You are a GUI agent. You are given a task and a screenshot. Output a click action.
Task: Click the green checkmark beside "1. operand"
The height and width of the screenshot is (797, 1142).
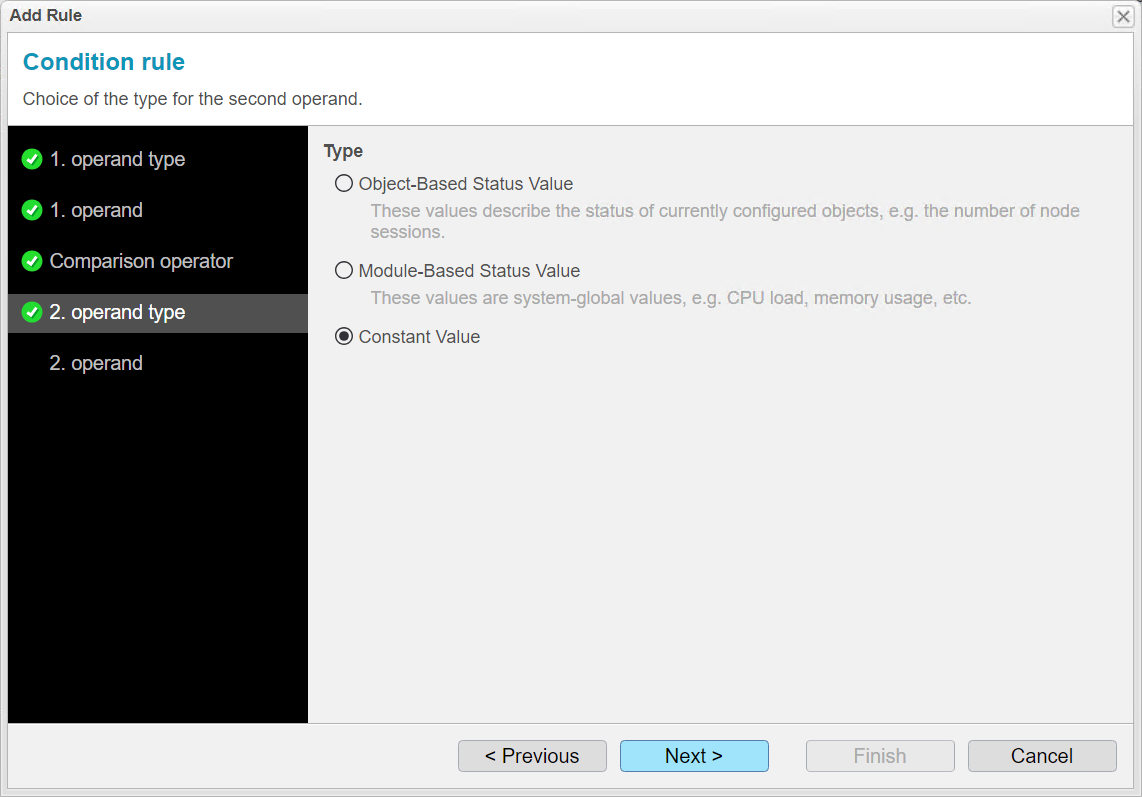click(31, 210)
